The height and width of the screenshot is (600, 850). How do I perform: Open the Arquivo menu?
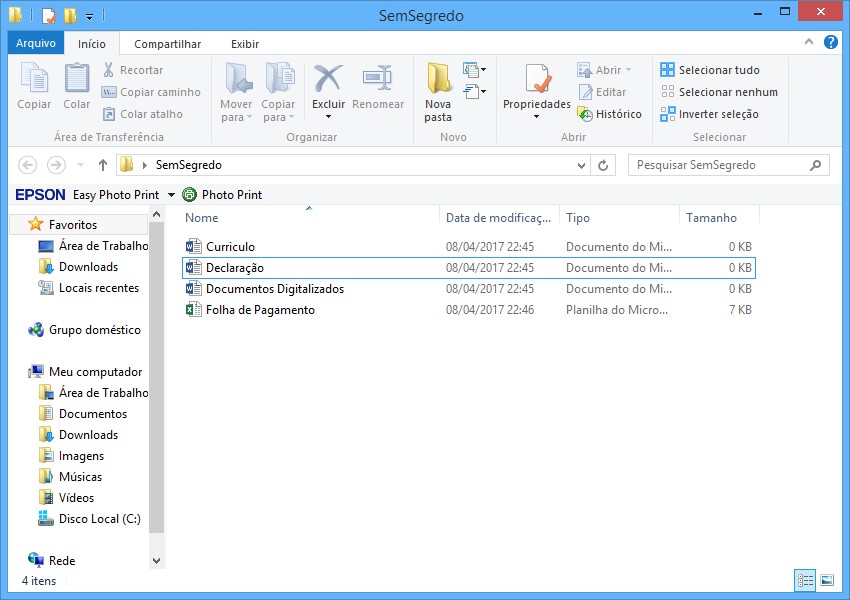pyautogui.click(x=35, y=44)
